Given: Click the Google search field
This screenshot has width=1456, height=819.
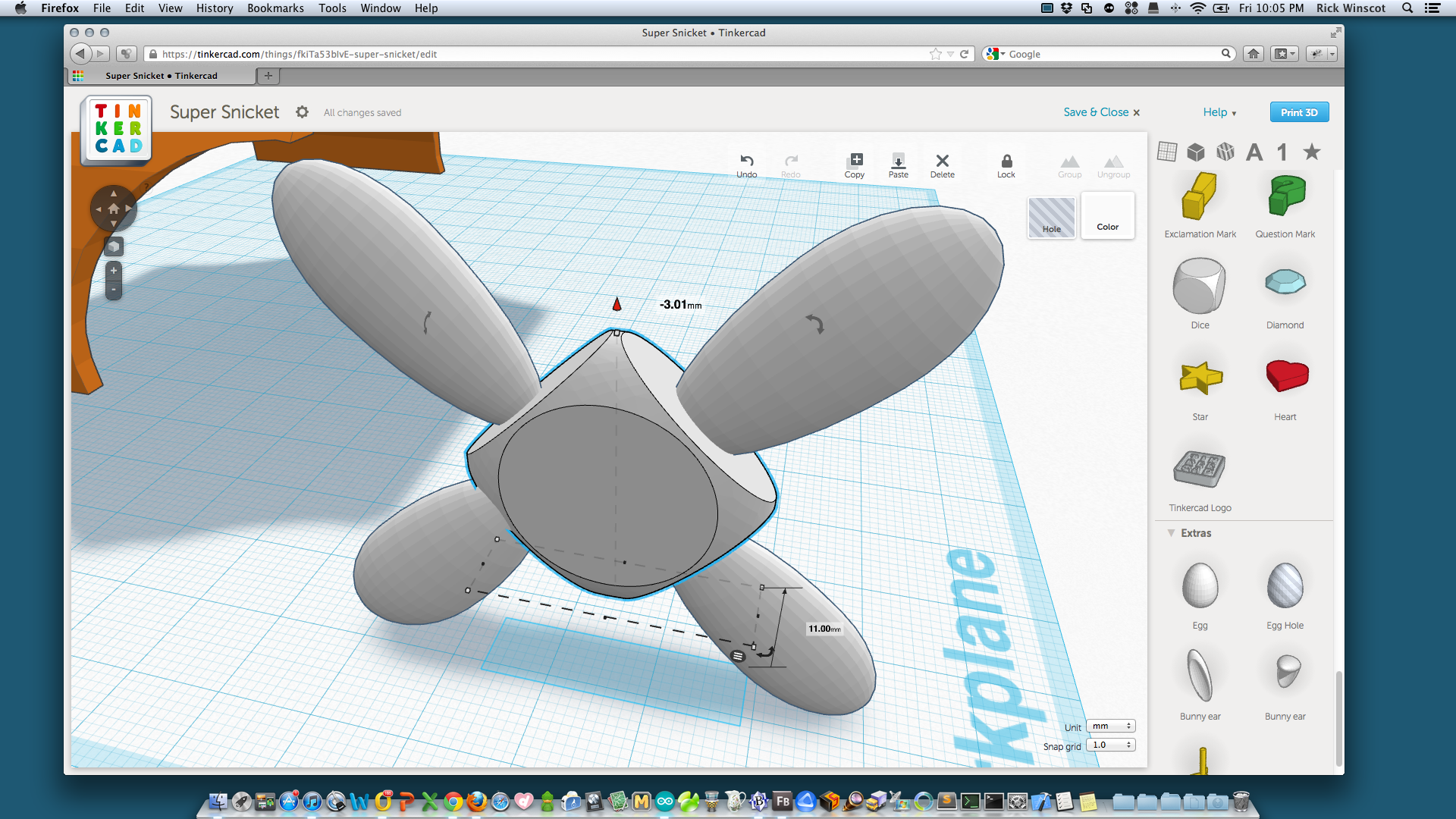Looking at the screenshot, I should coord(1109,54).
